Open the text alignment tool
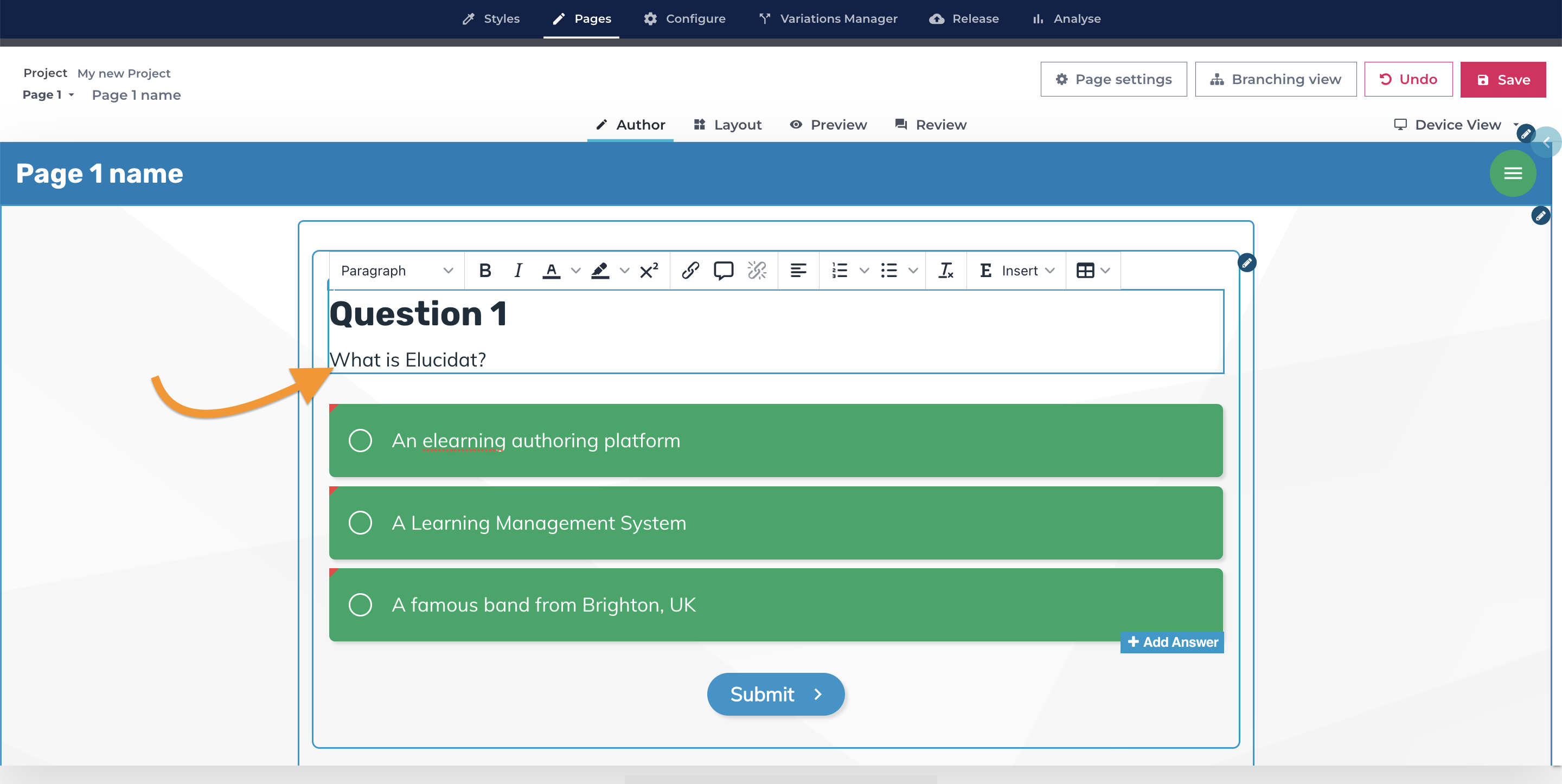1562x784 pixels. 798,271
